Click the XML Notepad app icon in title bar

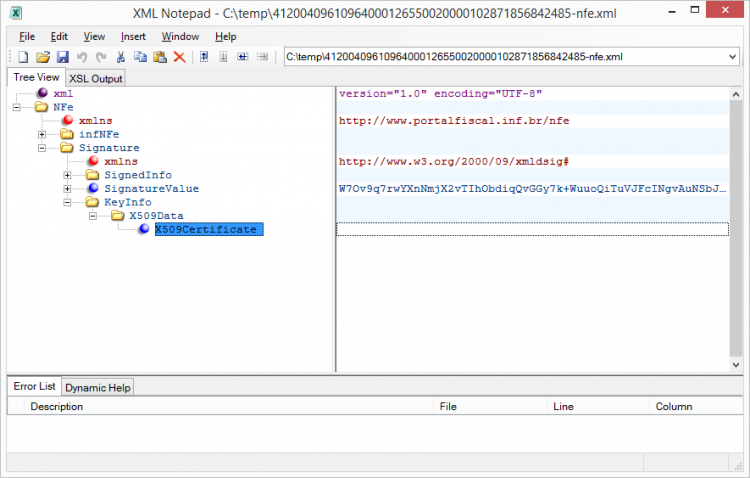[16, 13]
